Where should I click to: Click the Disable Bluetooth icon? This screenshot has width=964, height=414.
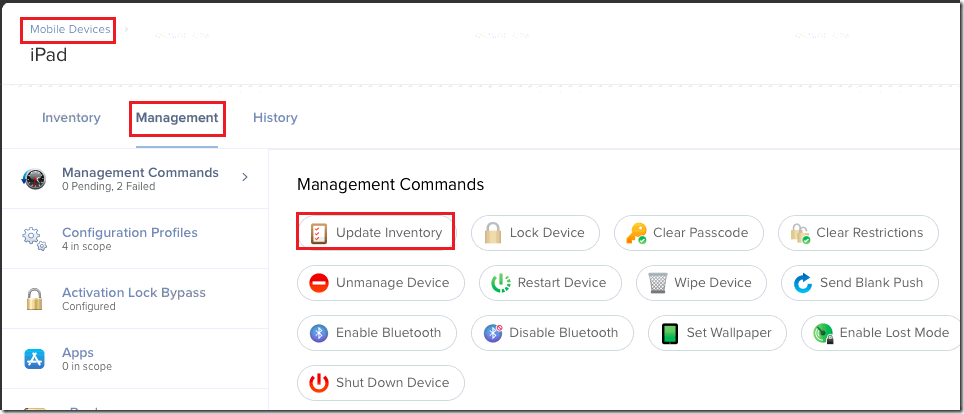point(493,333)
